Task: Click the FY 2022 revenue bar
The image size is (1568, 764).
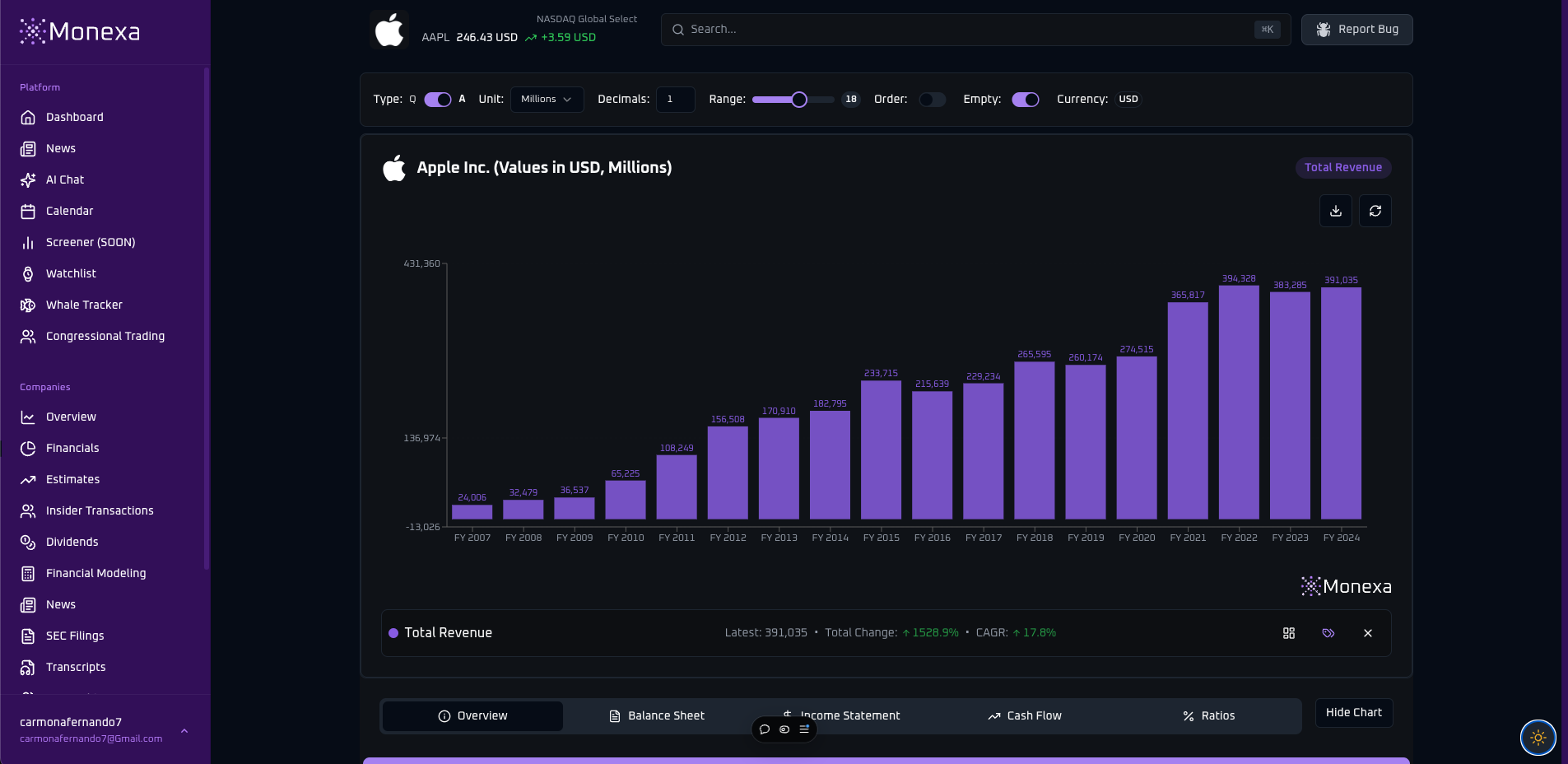Action: point(1239,403)
